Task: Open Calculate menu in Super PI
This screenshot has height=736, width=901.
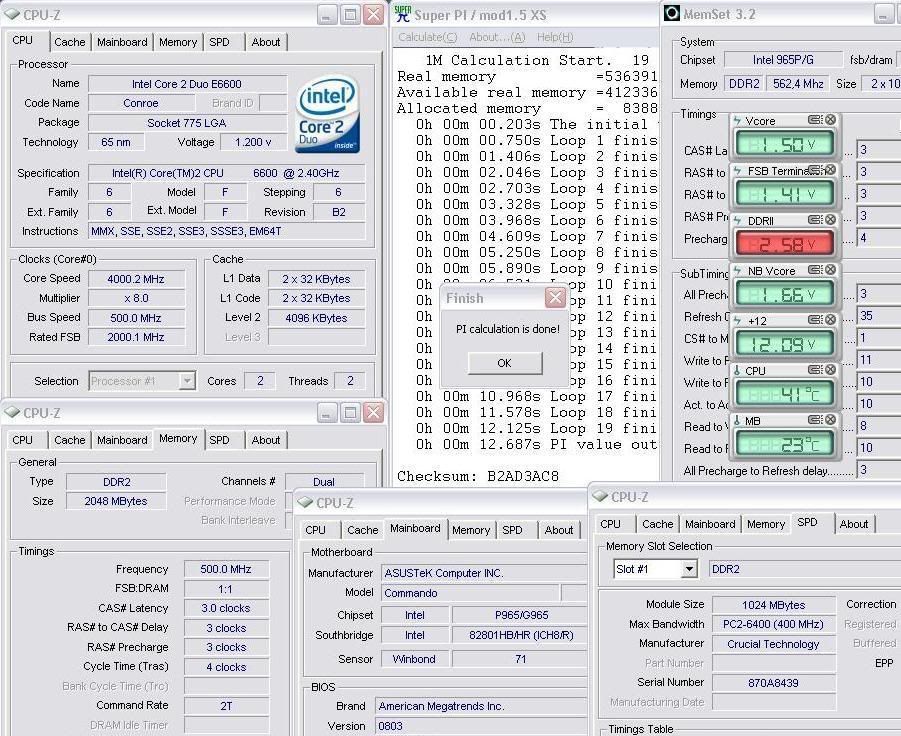Action: click(x=428, y=37)
